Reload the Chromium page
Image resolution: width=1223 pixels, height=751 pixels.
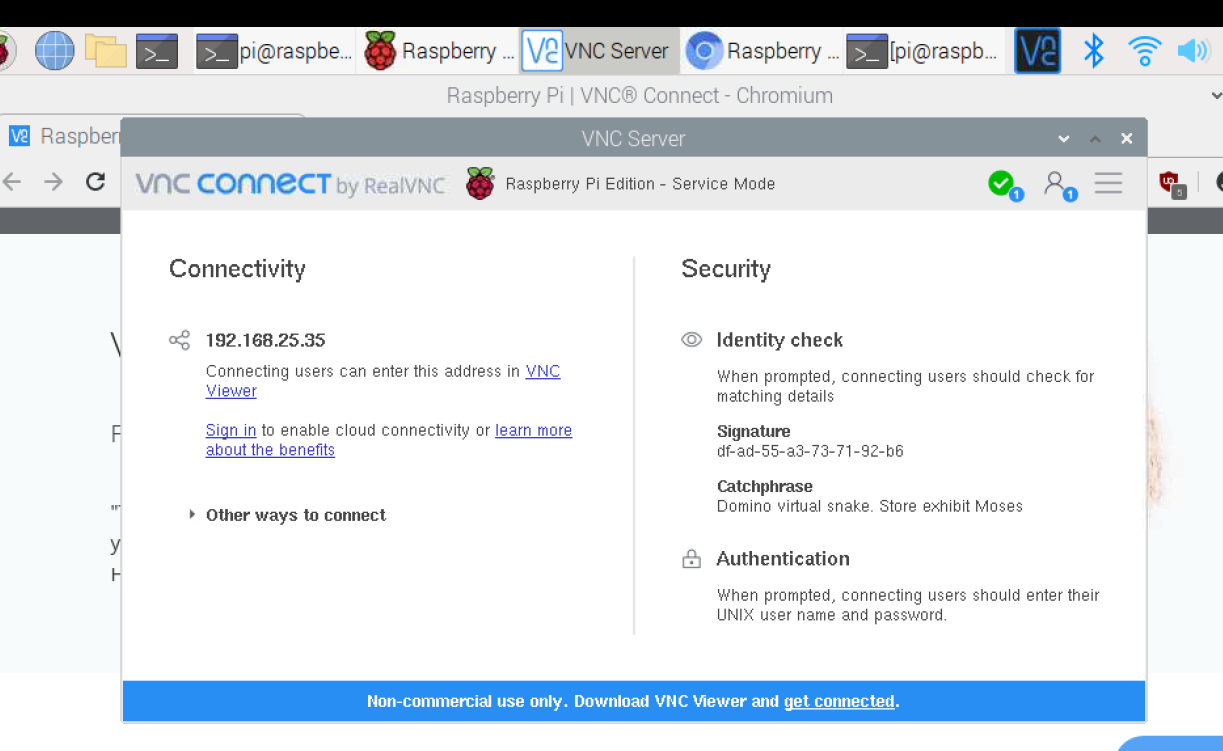pos(95,182)
